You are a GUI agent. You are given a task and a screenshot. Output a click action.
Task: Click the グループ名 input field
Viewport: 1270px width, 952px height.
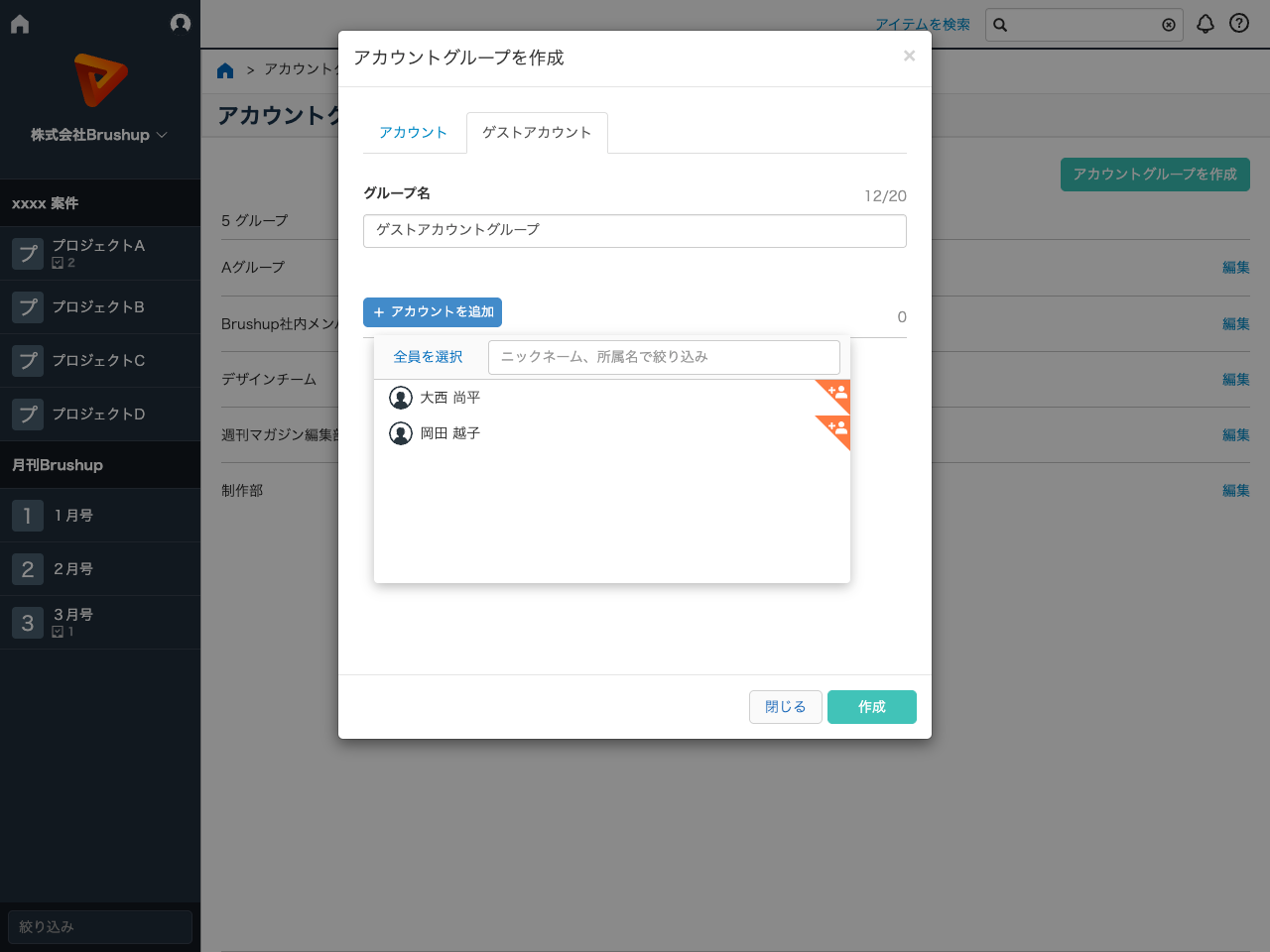[635, 231]
